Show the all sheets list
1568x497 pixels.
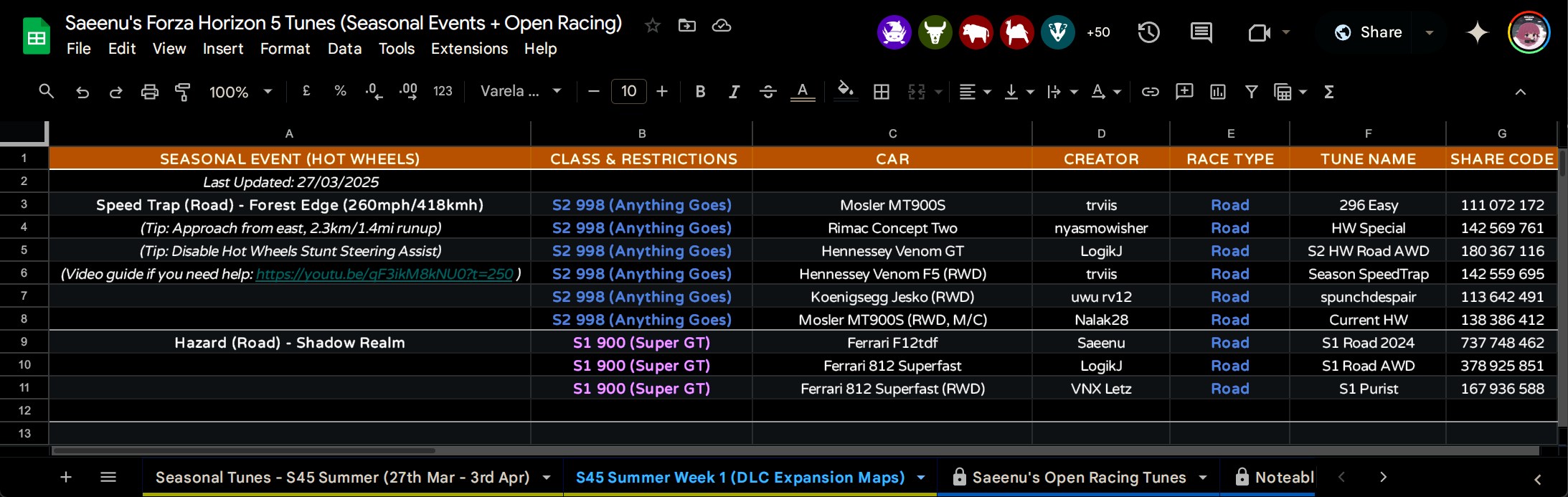(x=108, y=477)
